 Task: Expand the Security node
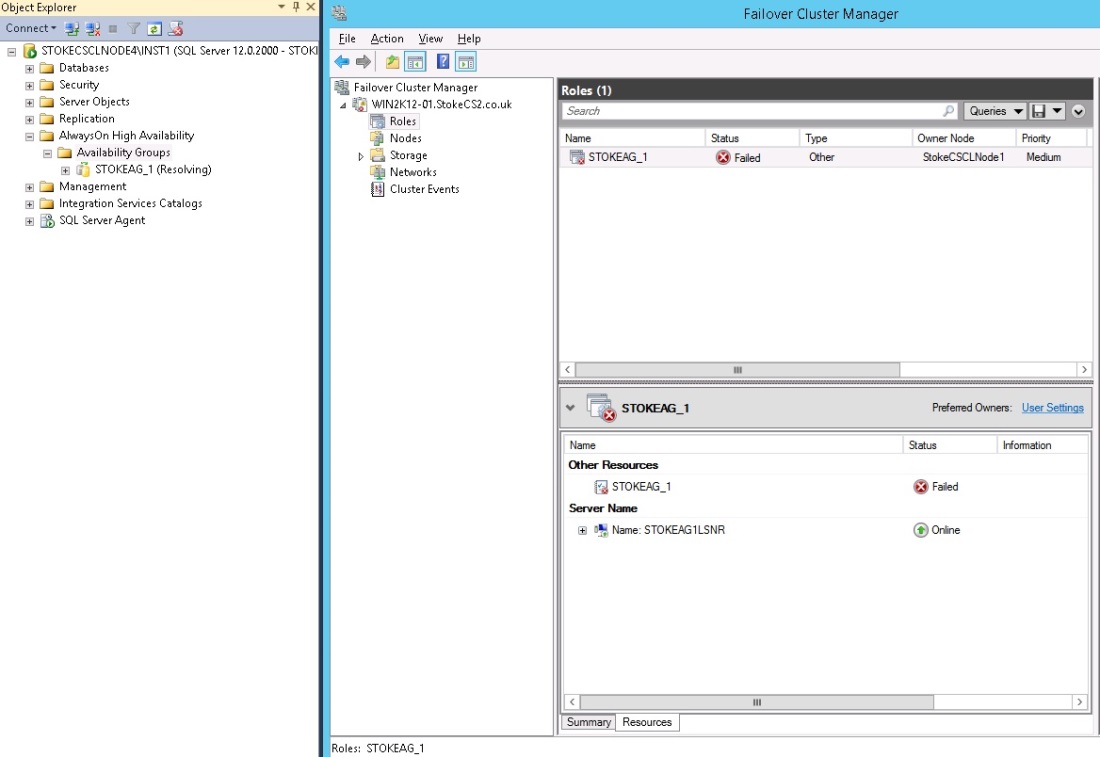(29, 86)
